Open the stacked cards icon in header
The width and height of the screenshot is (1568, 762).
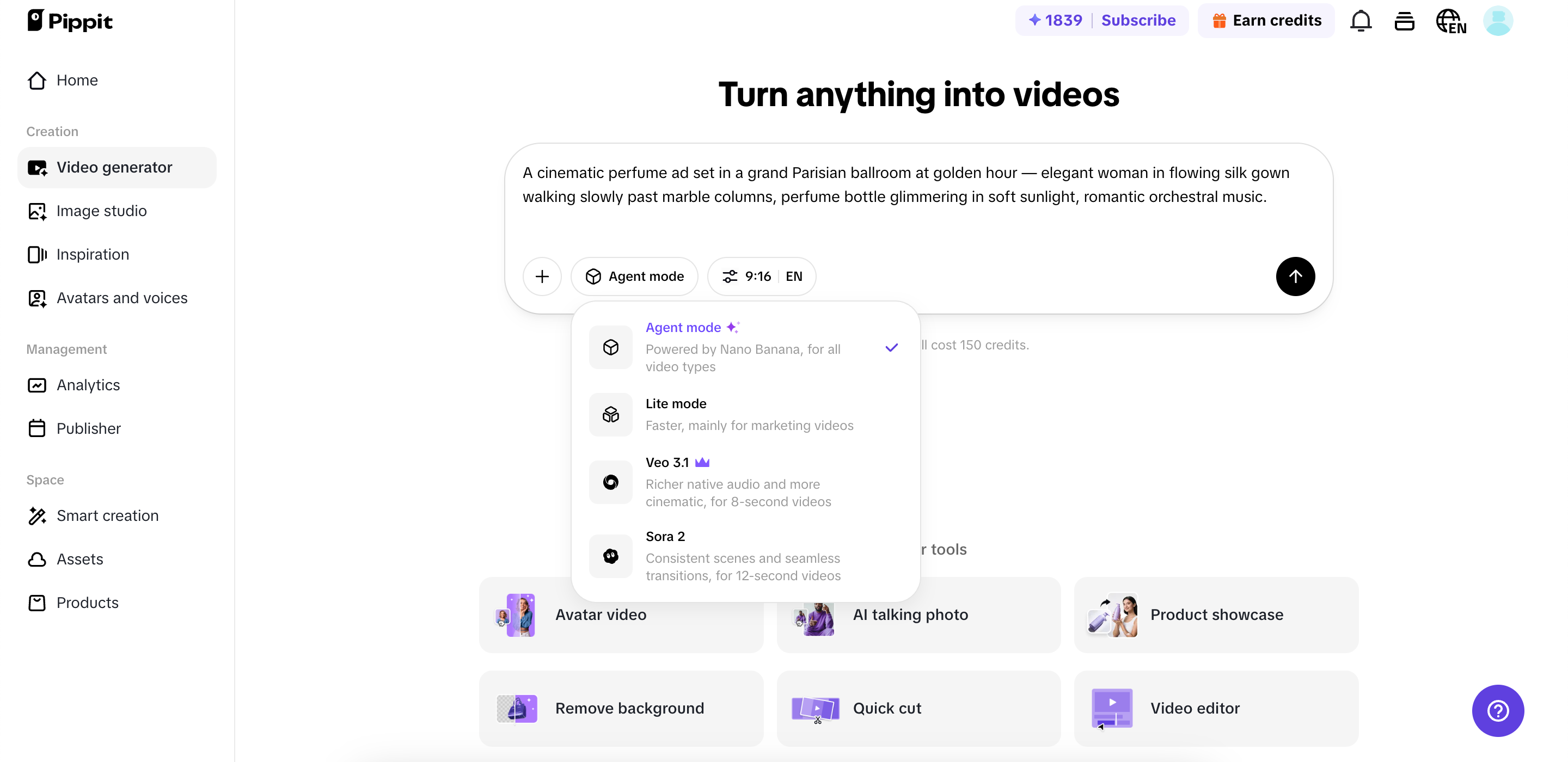[1404, 21]
